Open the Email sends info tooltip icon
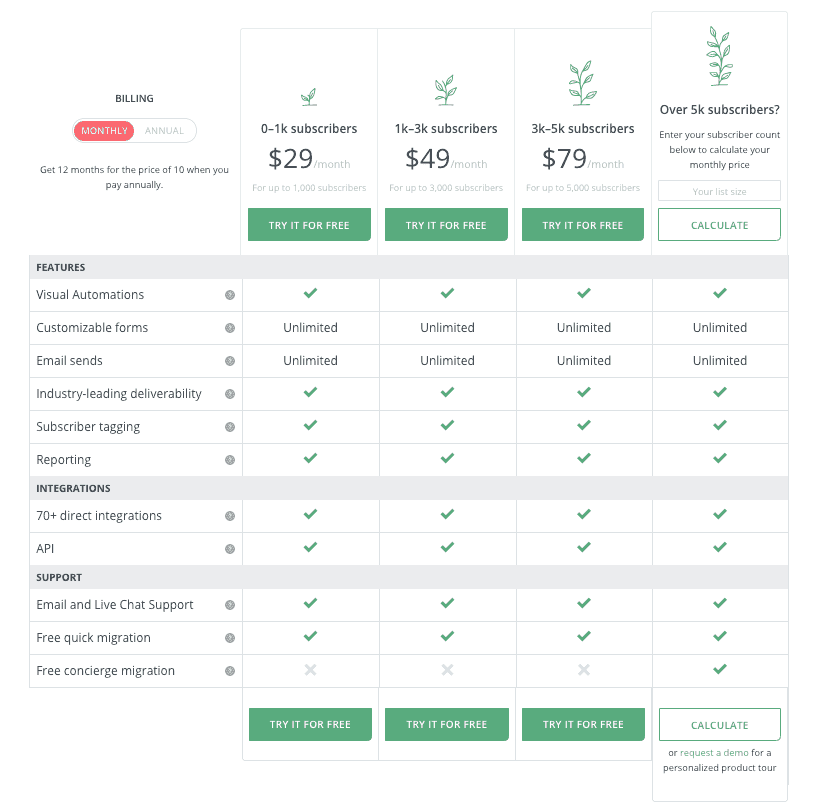Viewport: 837px width, 808px height. pos(230,361)
